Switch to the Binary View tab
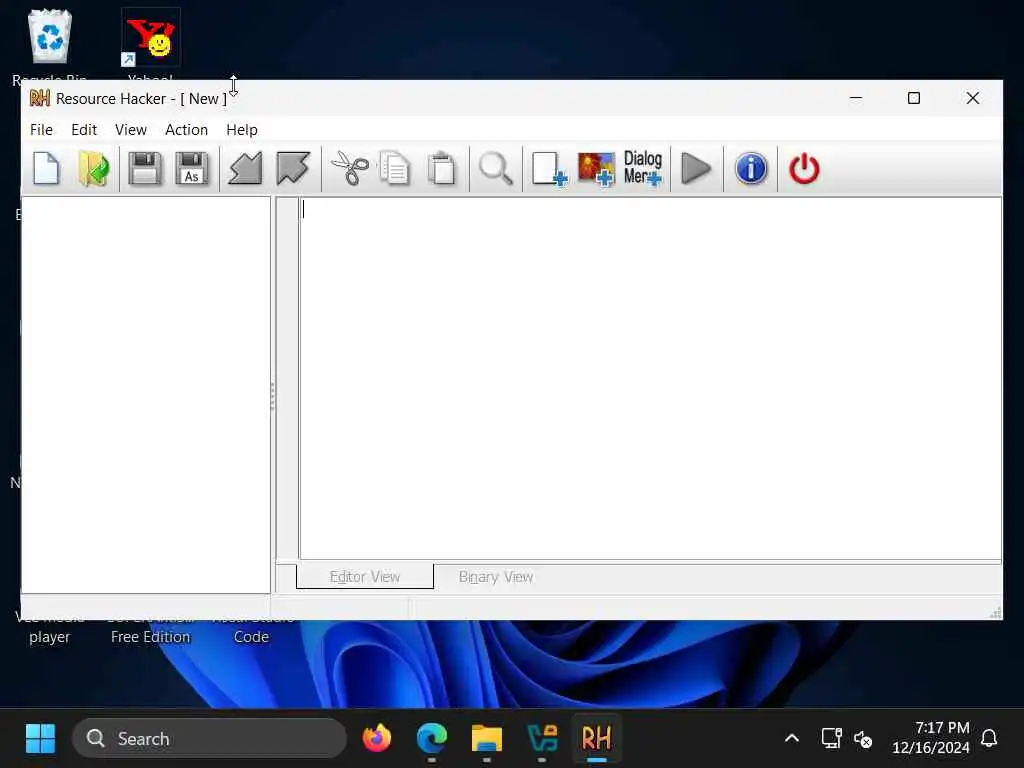 (496, 577)
